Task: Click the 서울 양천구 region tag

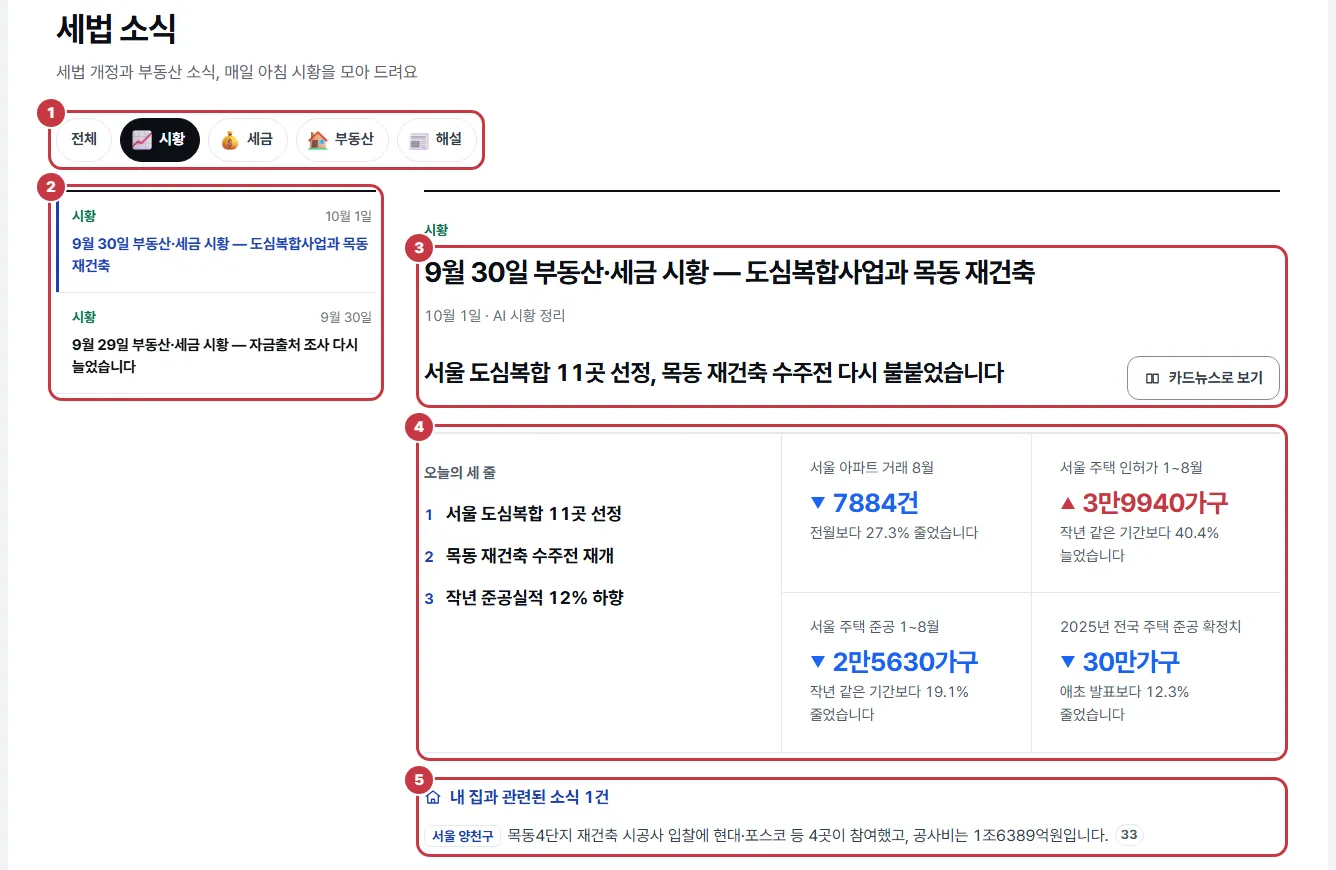Action: [x=463, y=836]
